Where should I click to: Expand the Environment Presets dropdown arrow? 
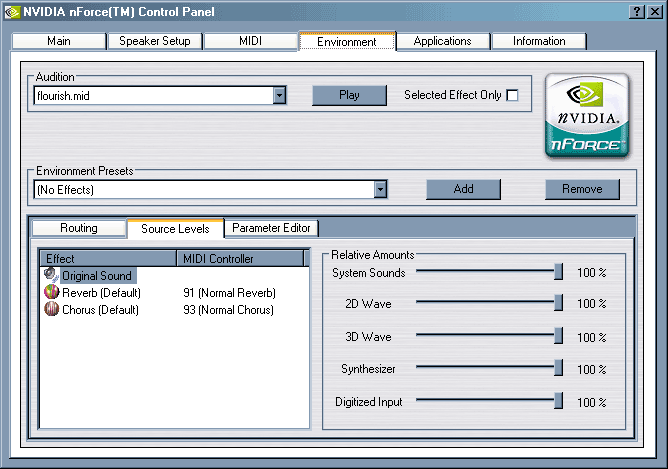pyautogui.click(x=380, y=189)
